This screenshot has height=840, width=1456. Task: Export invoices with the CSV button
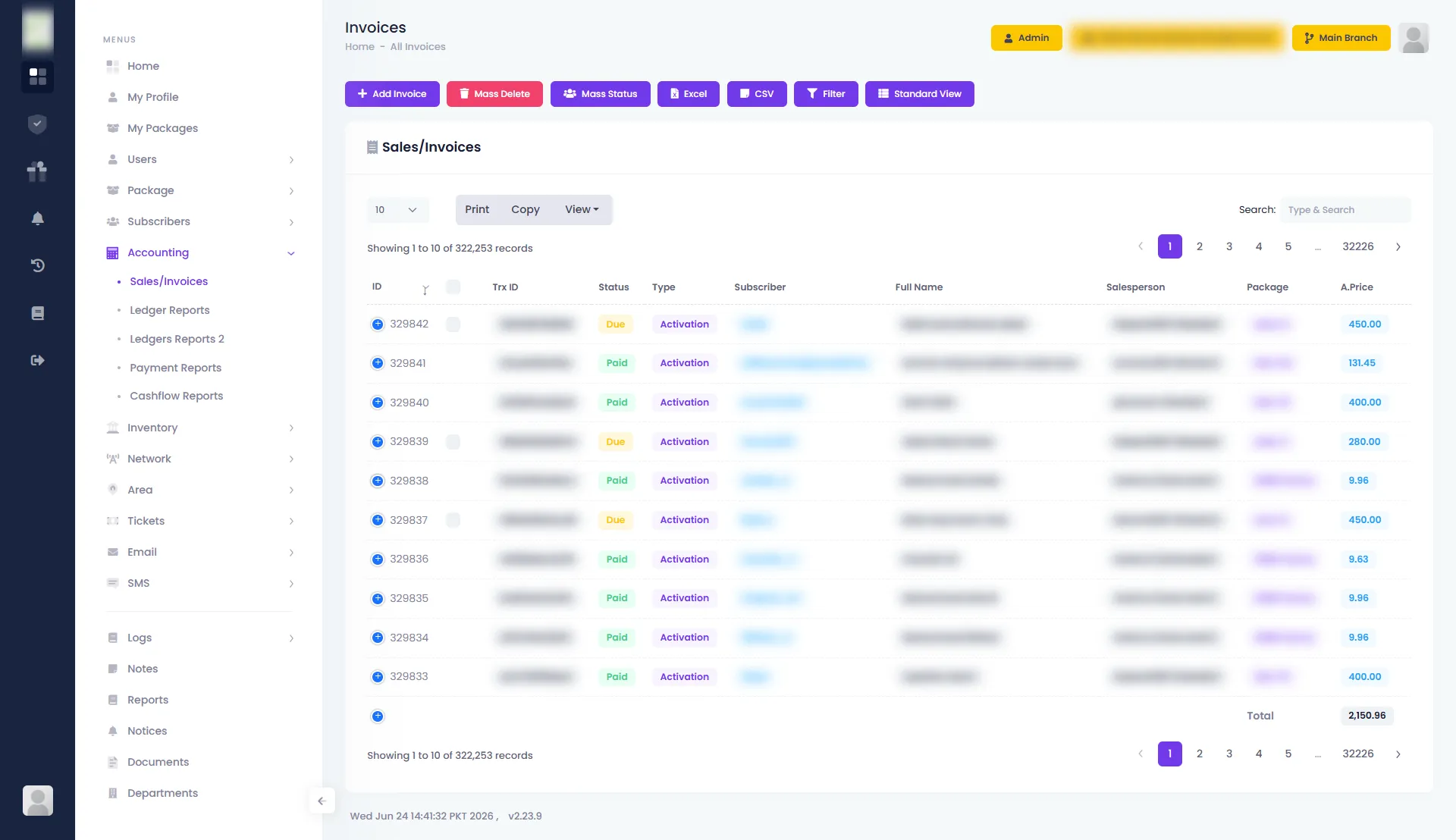point(757,94)
